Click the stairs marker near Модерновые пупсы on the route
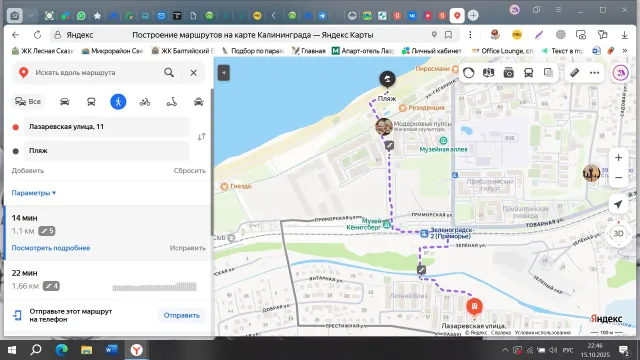The height and width of the screenshot is (360, 640). (x=389, y=145)
